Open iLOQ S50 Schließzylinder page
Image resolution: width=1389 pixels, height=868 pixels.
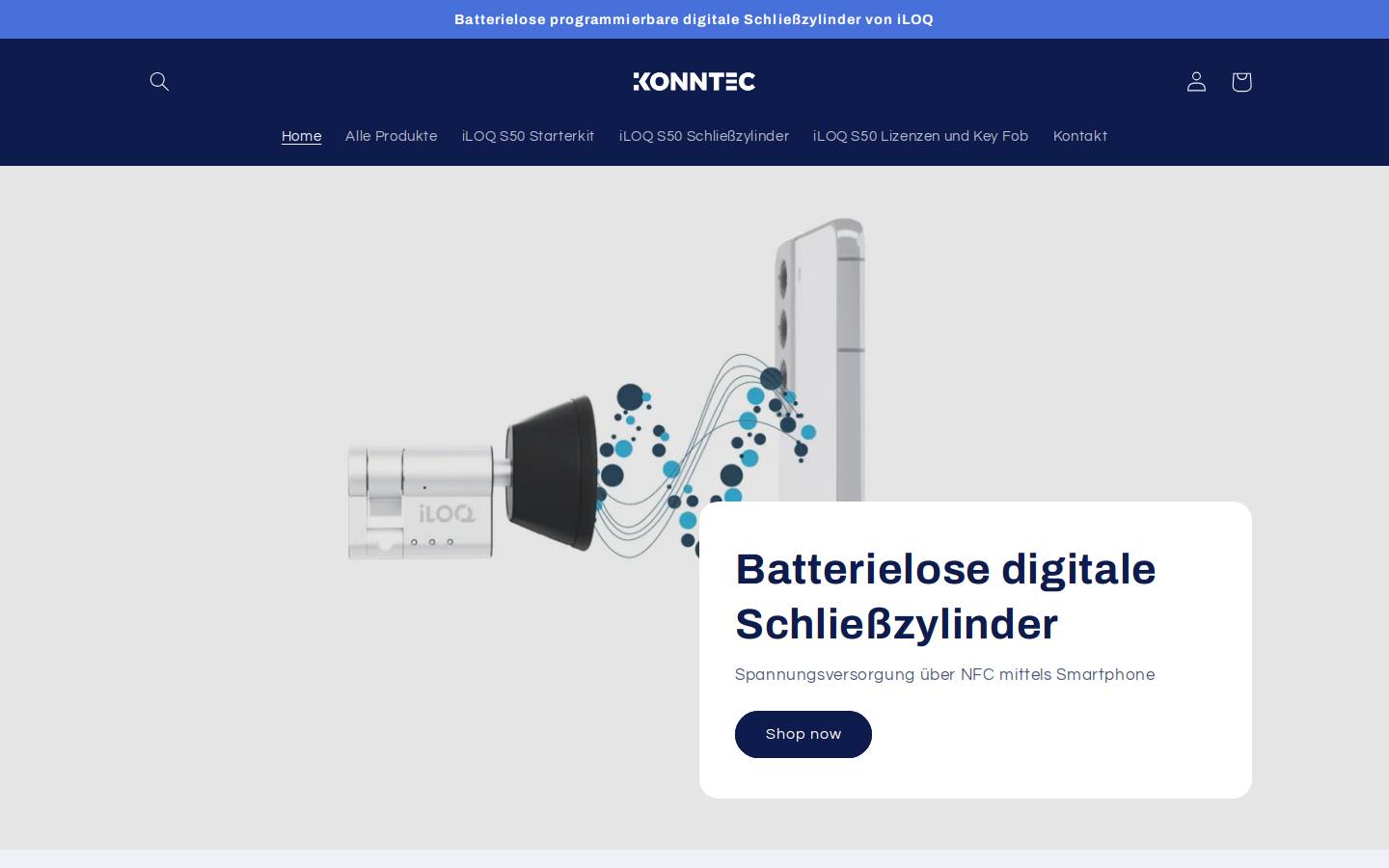[x=704, y=136]
